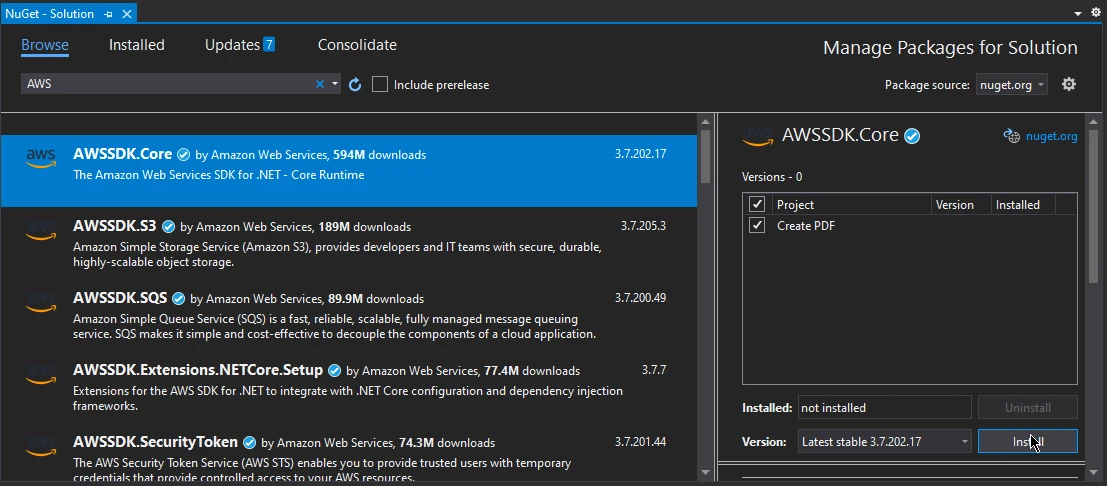Enable the Include prerelease checkbox
The height and width of the screenshot is (486, 1107).
point(380,85)
